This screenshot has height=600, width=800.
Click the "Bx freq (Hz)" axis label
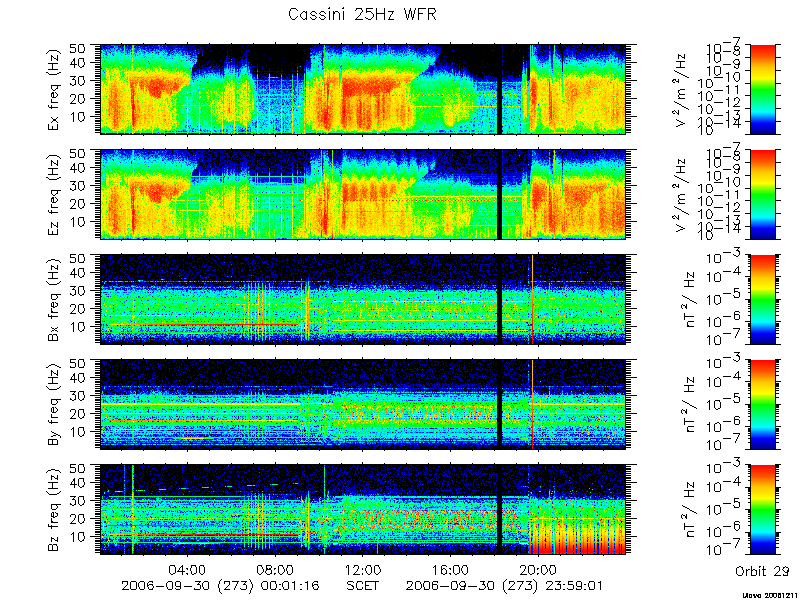click(x=54, y=299)
